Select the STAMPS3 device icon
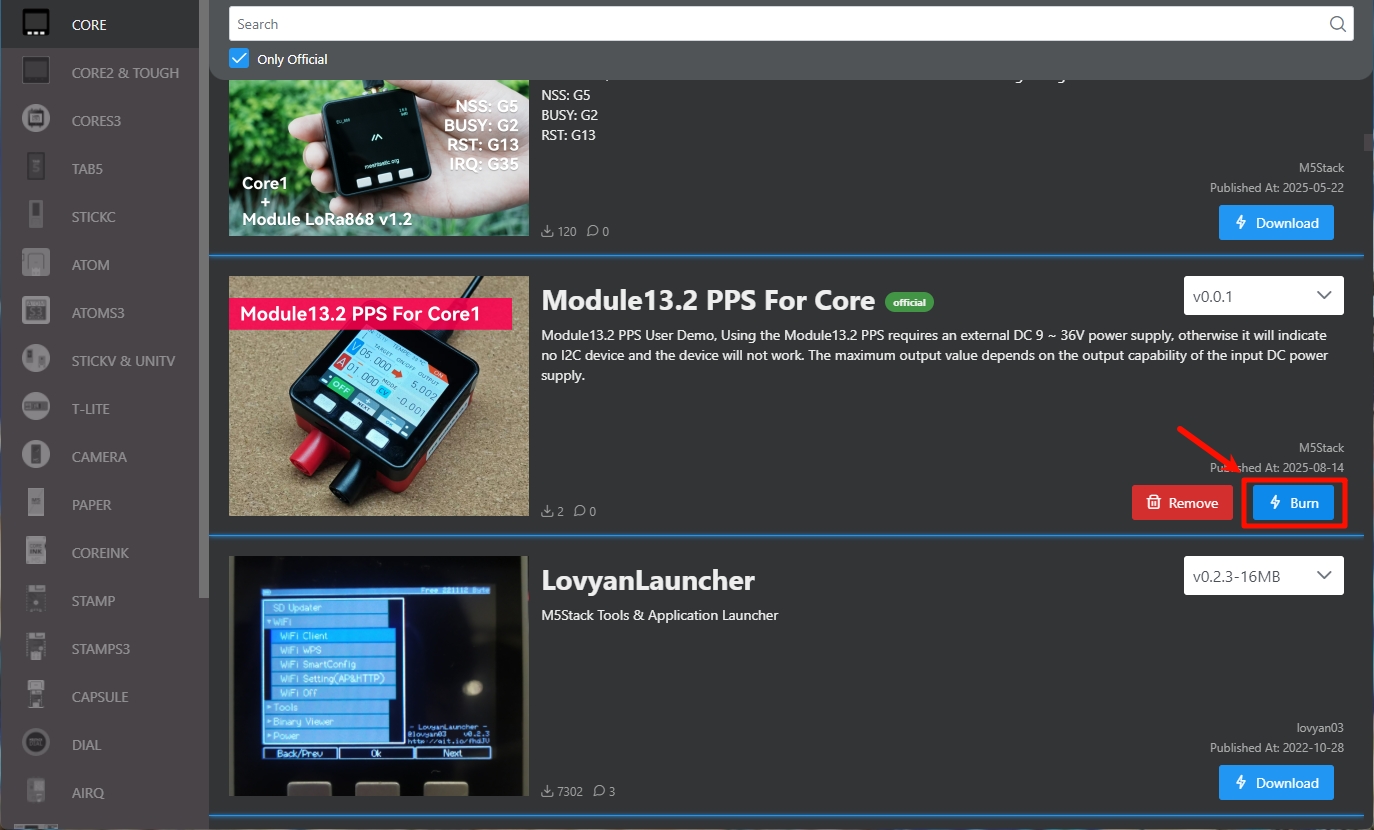 tap(36, 648)
